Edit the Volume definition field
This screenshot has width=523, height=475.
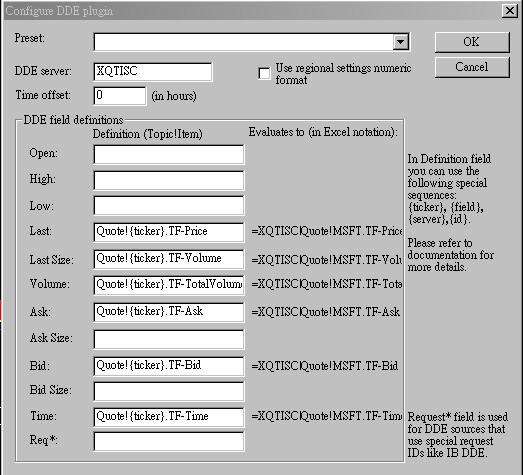pos(169,285)
